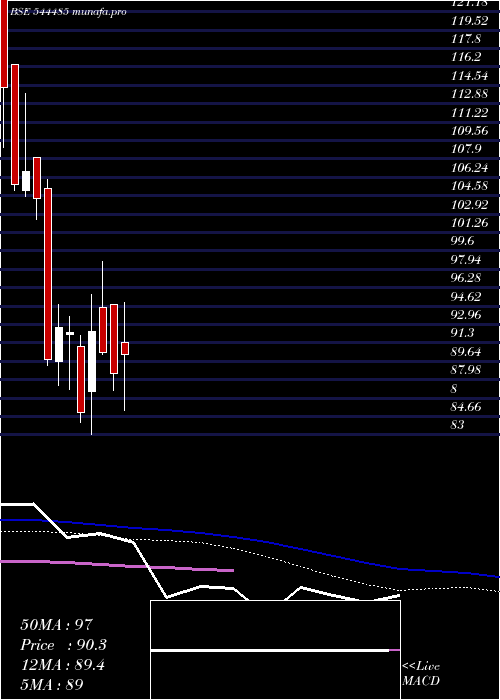Select the 119.52 price axis label
500x700 pixels.
(469, 21)
